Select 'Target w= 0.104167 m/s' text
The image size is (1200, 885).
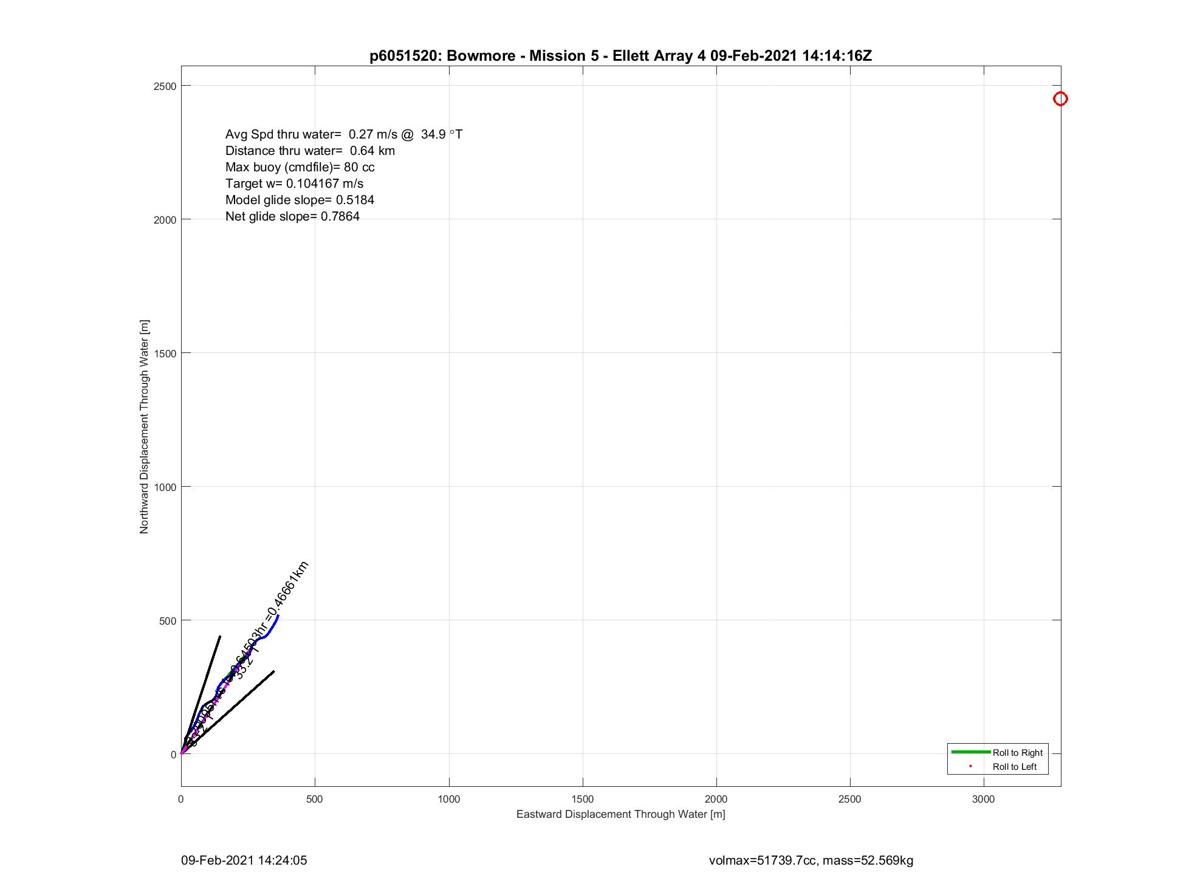point(294,183)
